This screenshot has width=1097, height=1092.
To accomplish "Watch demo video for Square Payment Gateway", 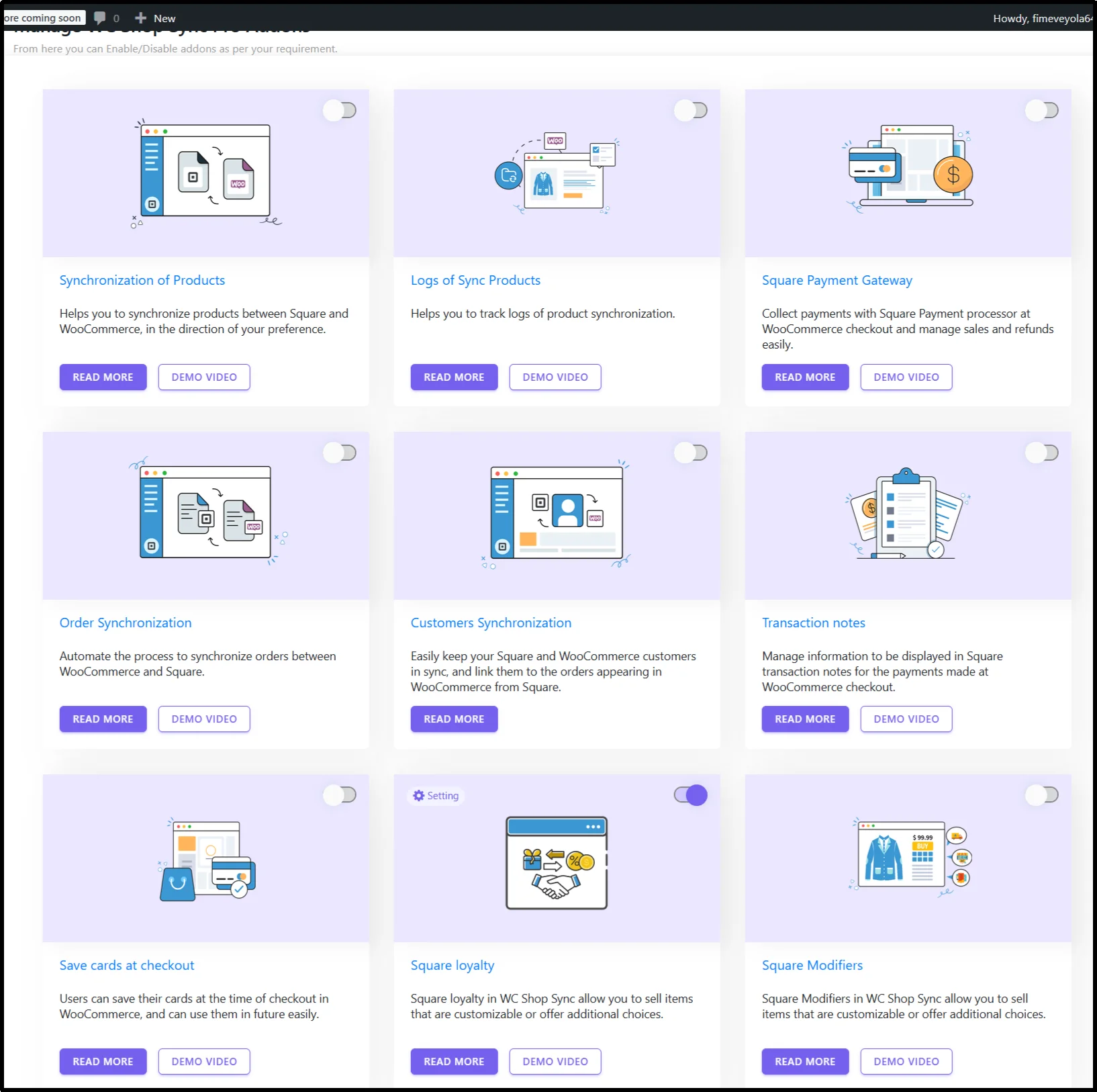I will [x=906, y=377].
